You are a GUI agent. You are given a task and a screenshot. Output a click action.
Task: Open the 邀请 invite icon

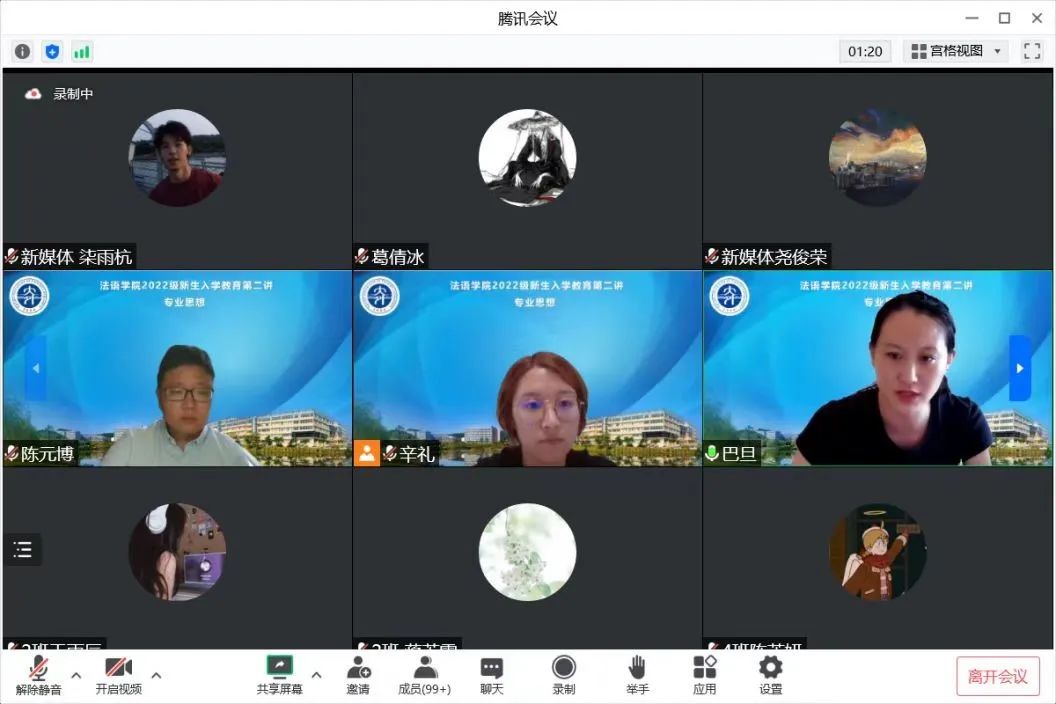click(358, 675)
